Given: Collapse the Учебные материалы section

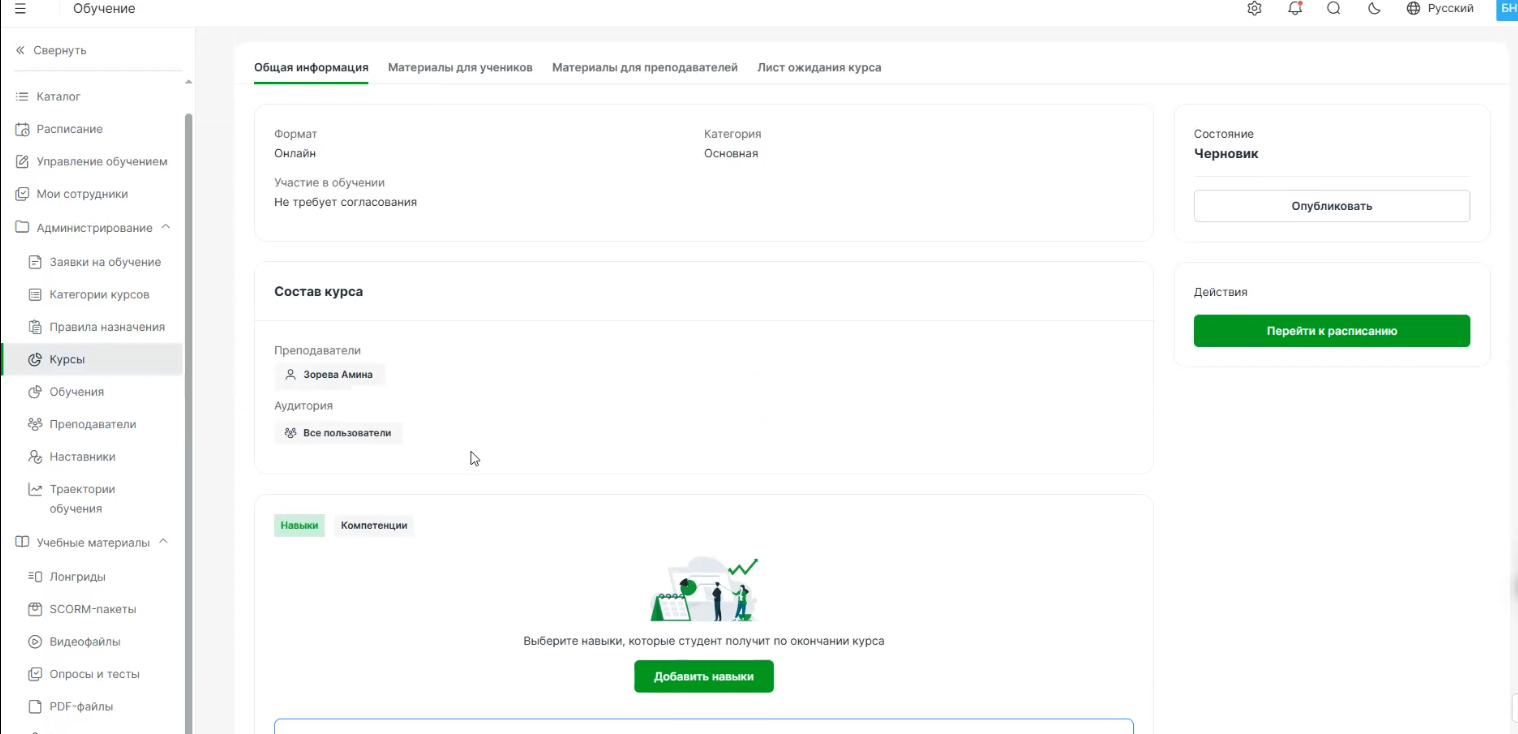Looking at the screenshot, I should point(164,542).
